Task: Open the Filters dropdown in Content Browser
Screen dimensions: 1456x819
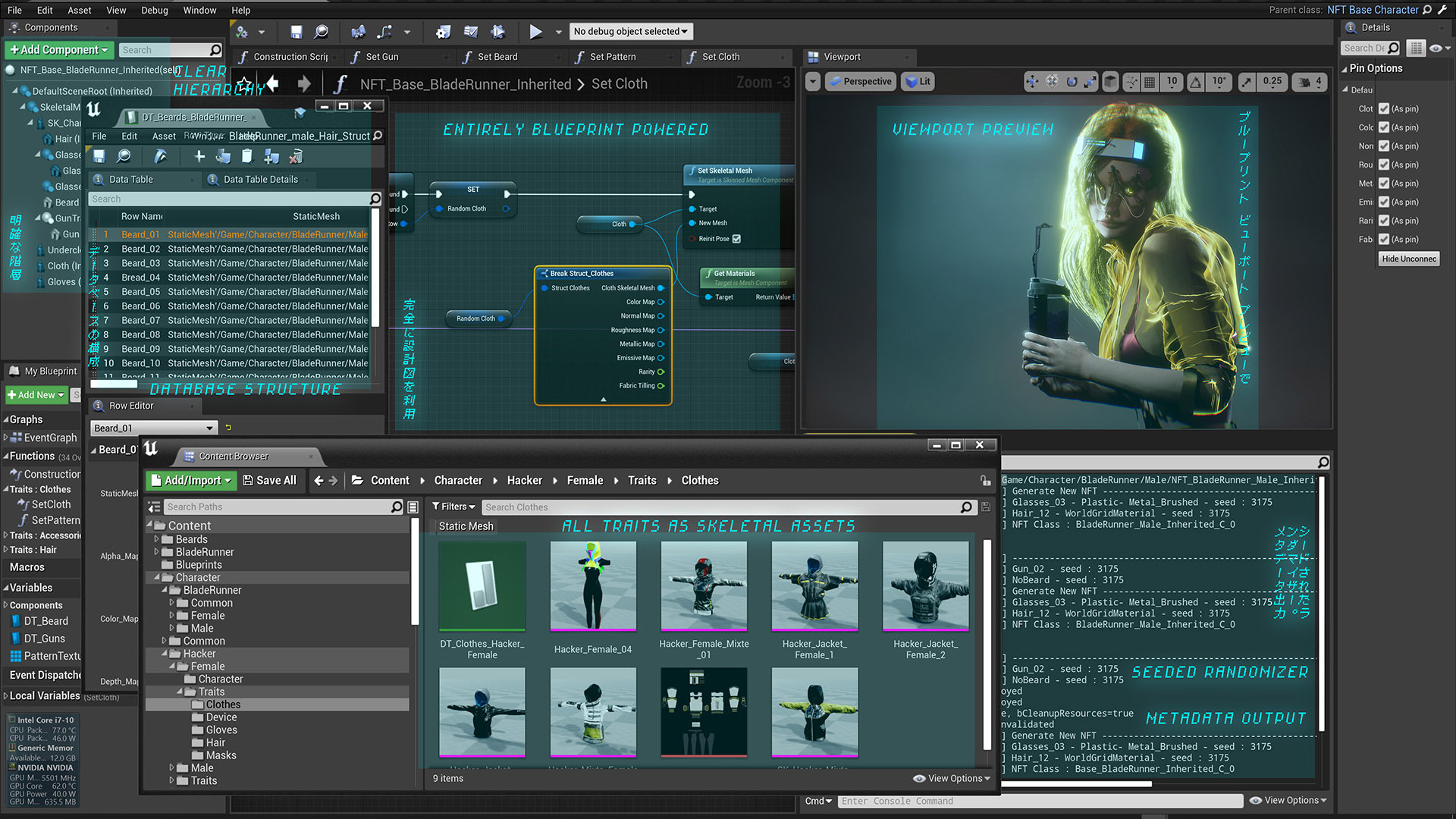Action: [x=453, y=507]
